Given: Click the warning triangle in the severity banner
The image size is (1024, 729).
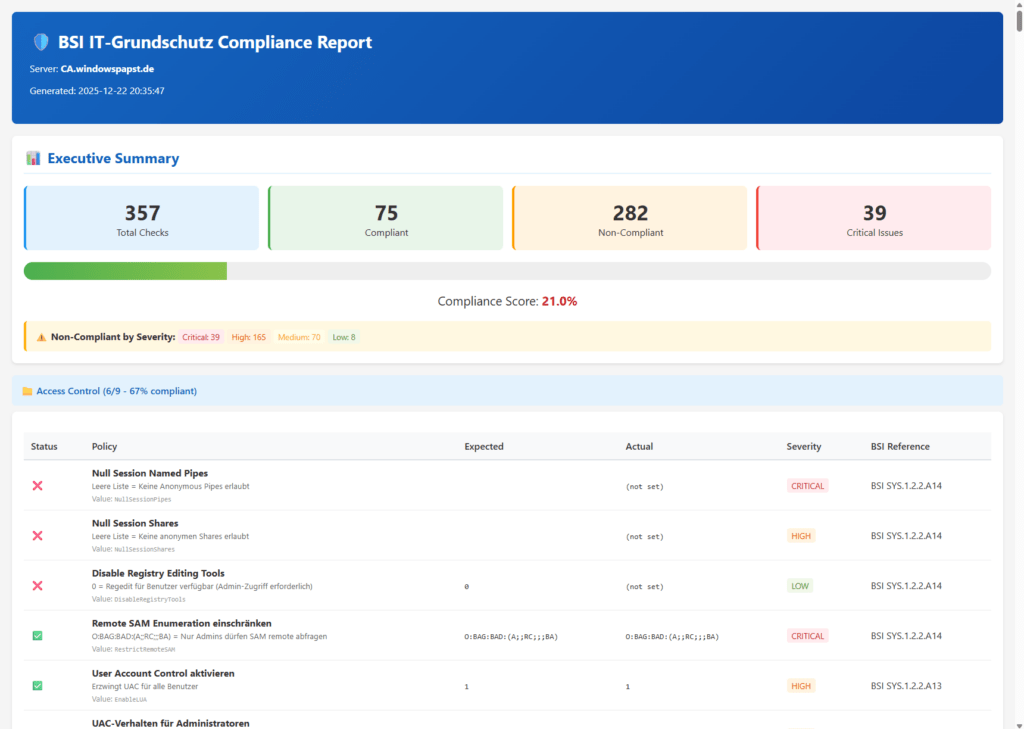Looking at the screenshot, I should pyautogui.click(x=40, y=336).
